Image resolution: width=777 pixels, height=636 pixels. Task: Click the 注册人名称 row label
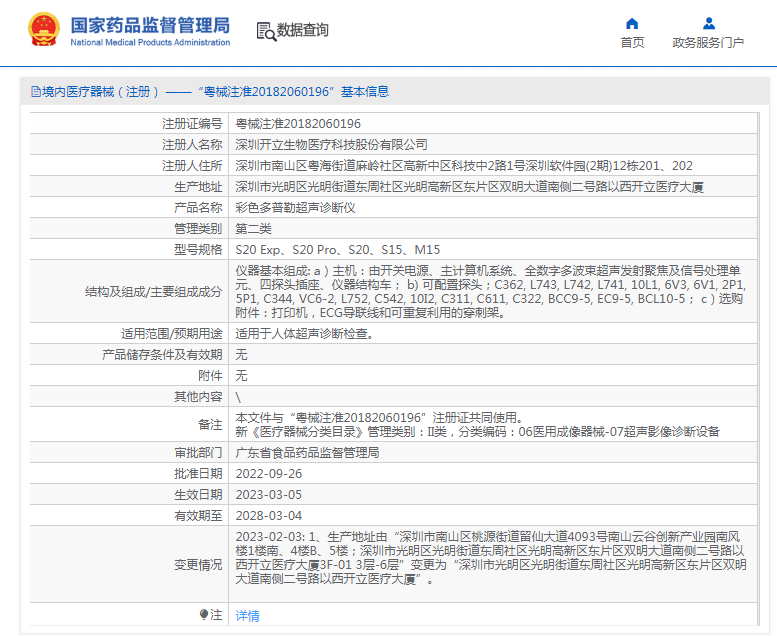click(192, 145)
